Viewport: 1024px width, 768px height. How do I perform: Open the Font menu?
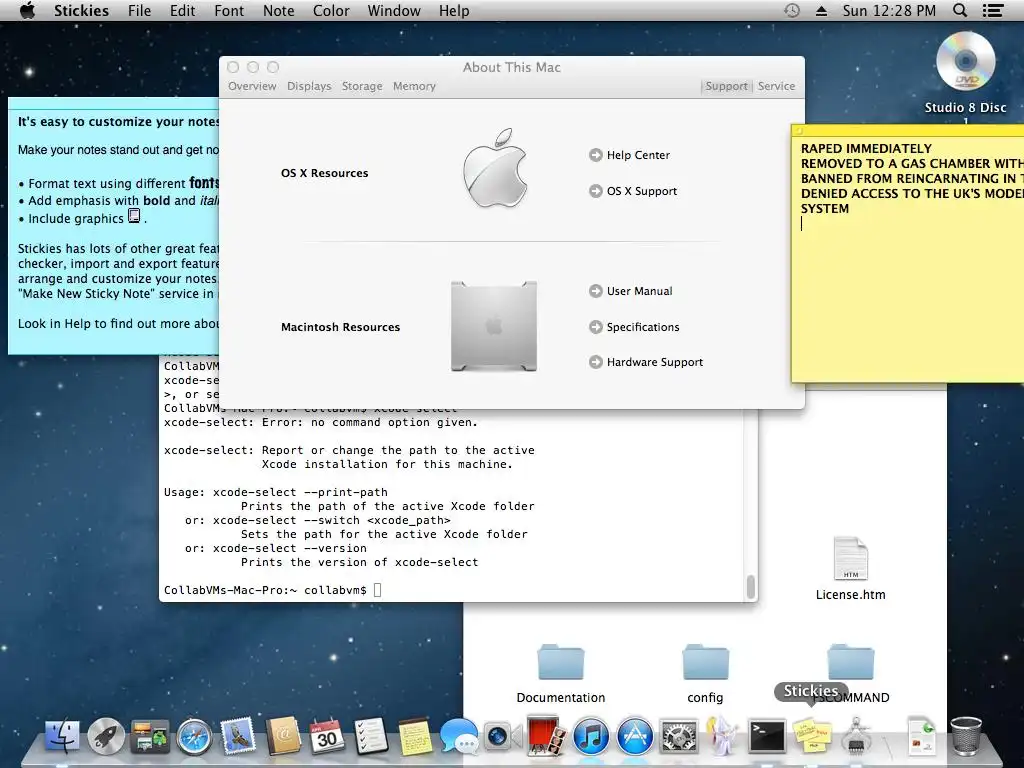tap(229, 10)
